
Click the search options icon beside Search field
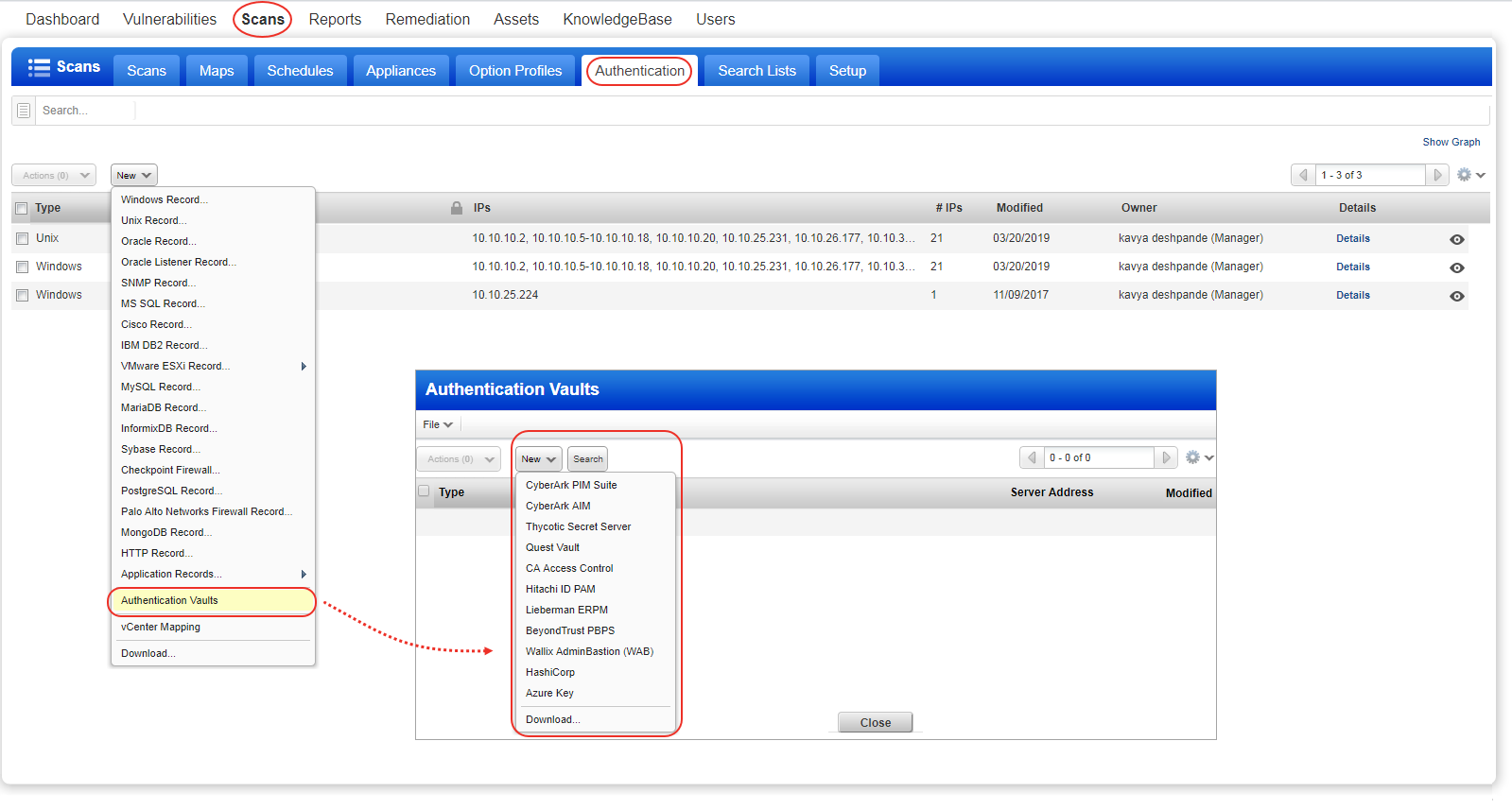pyautogui.click(x=24, y=111)
